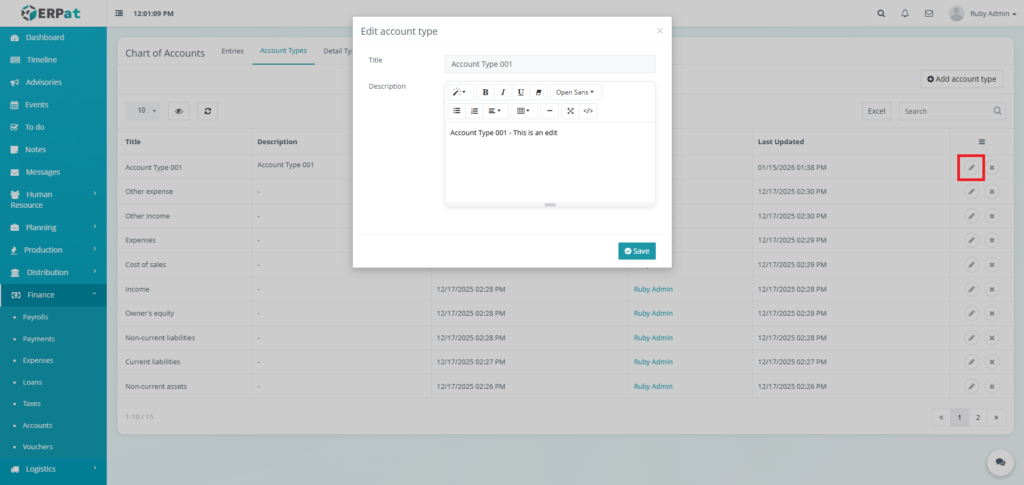Screen dimensions: 1024x485
Task: Click the Save button in dialog
Action: 637,251
